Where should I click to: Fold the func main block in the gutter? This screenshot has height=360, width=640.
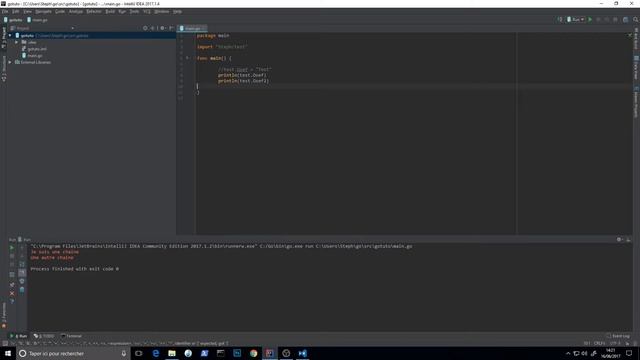click(x=187, y=58)
